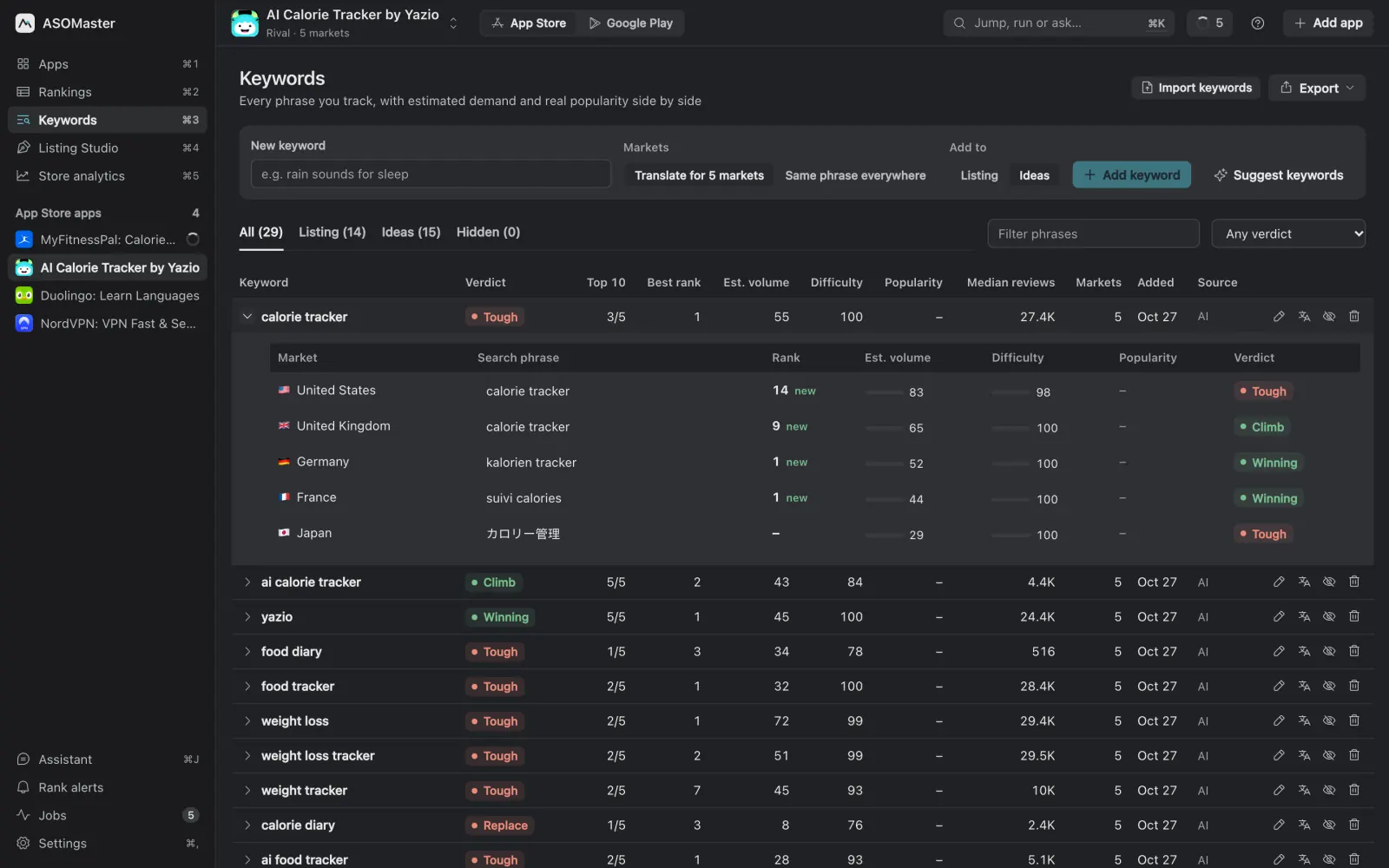Switch to Google Play store tab

click(630, 23)
